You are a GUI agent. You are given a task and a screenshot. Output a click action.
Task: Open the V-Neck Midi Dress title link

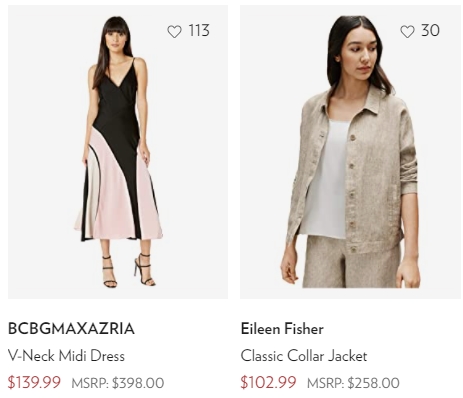click(x=66, y=356)
